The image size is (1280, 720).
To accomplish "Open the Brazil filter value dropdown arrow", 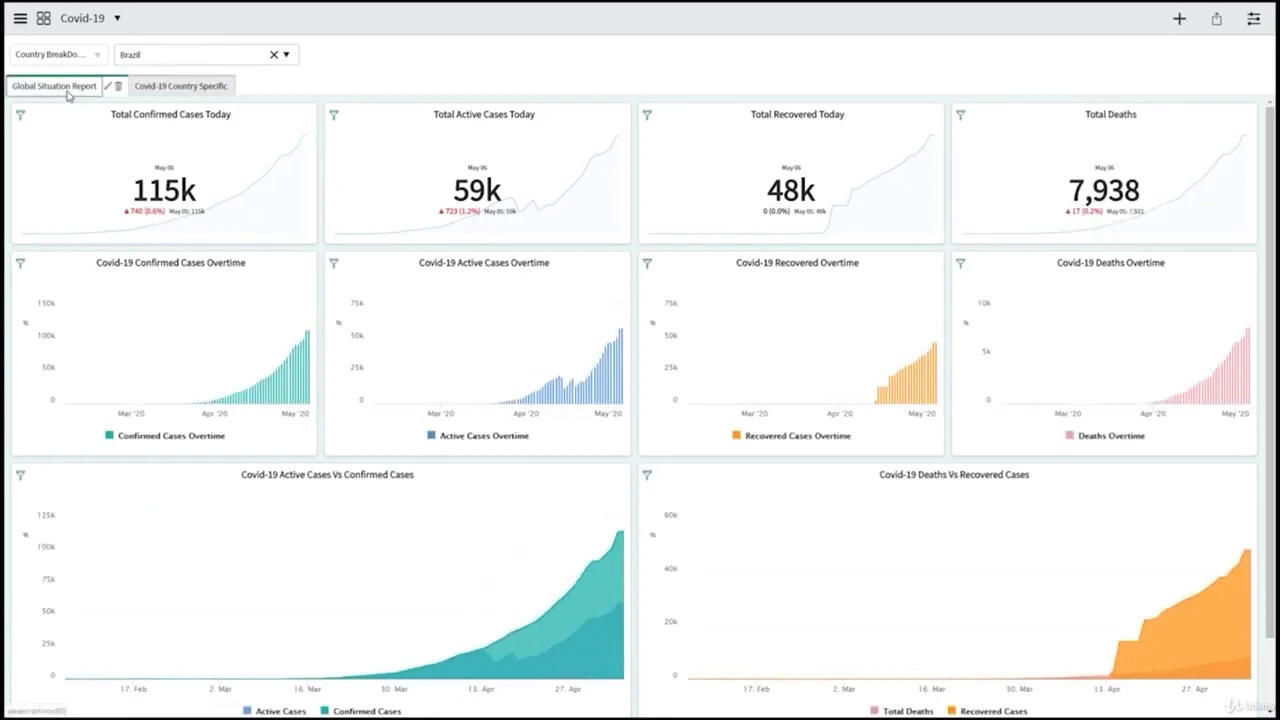I will pyautogui.click(x=287, y=54).
